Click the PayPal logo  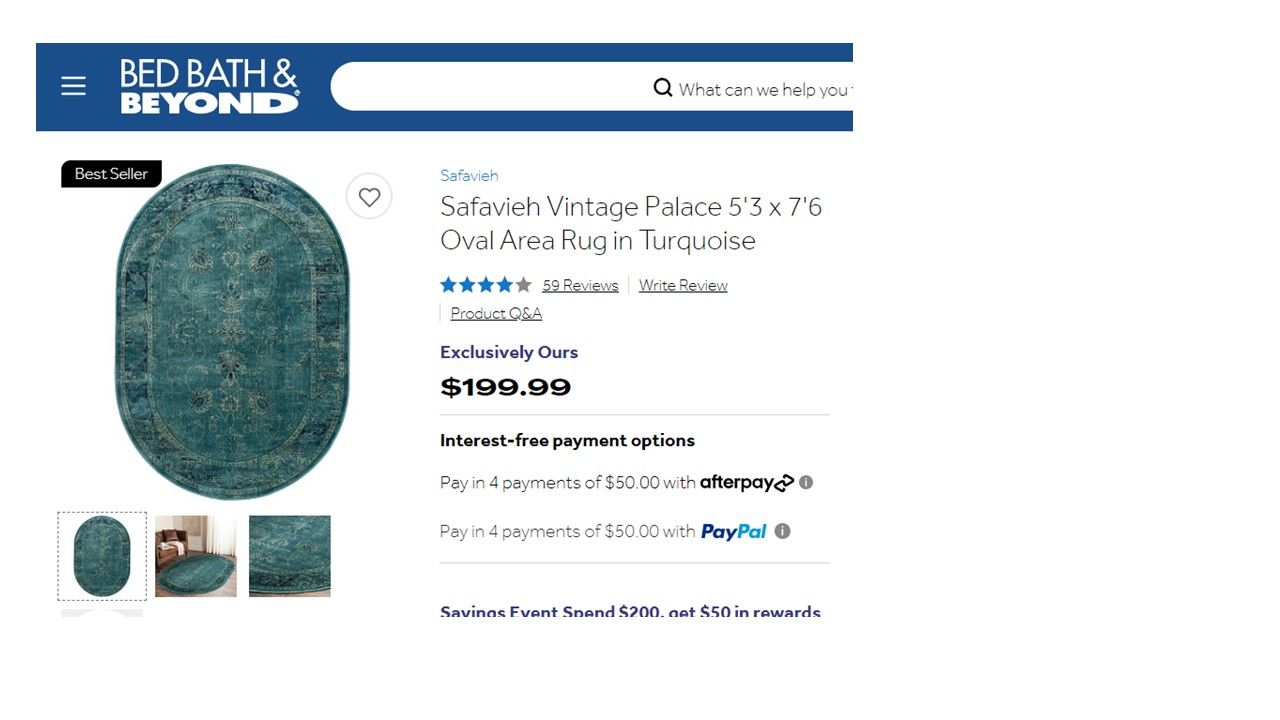coord(733,532)
